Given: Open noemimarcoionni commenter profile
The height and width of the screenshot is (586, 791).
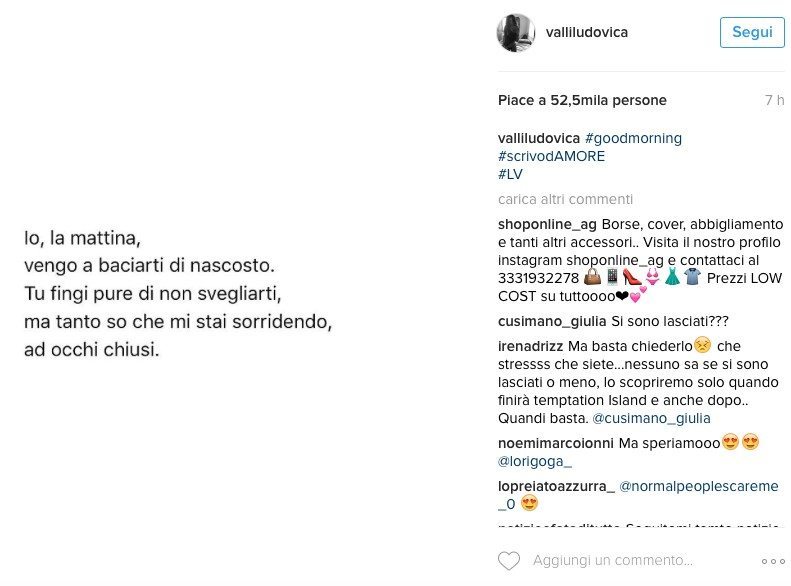Looking at the screenshot, I should 555,443.
